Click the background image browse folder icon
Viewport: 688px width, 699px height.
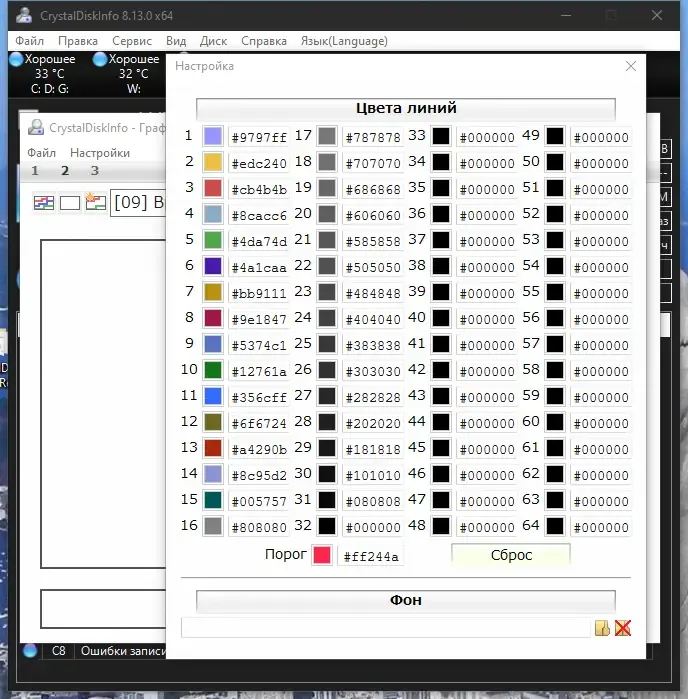[x=602, y=628]
